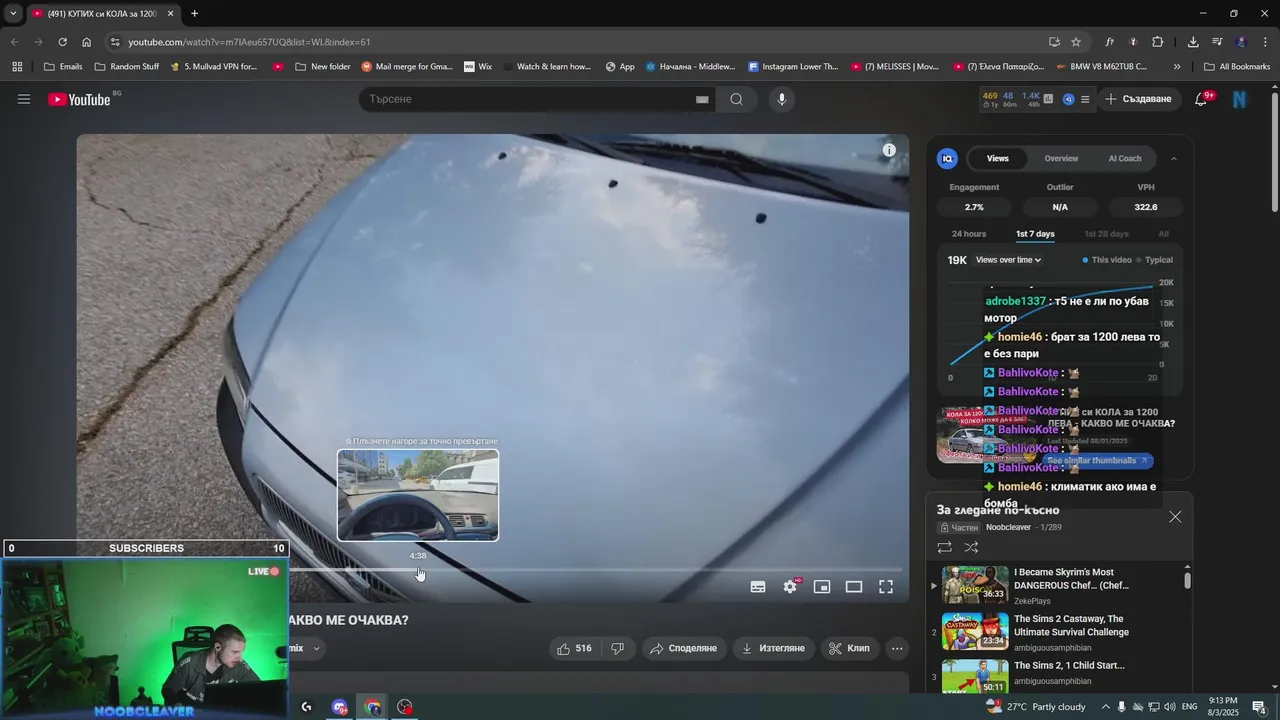This screenshot has height=720, width=1280.
Task: Show video info card icon
Action: pyautogui.click(x=889, y=150)
